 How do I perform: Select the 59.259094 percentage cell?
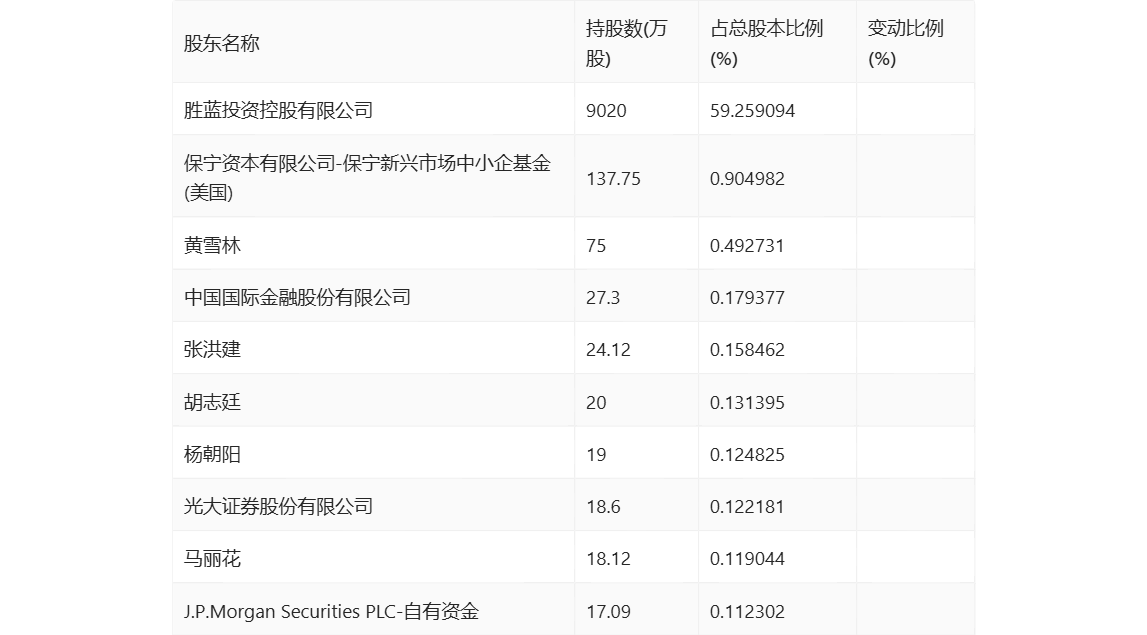tap(752, 110)
